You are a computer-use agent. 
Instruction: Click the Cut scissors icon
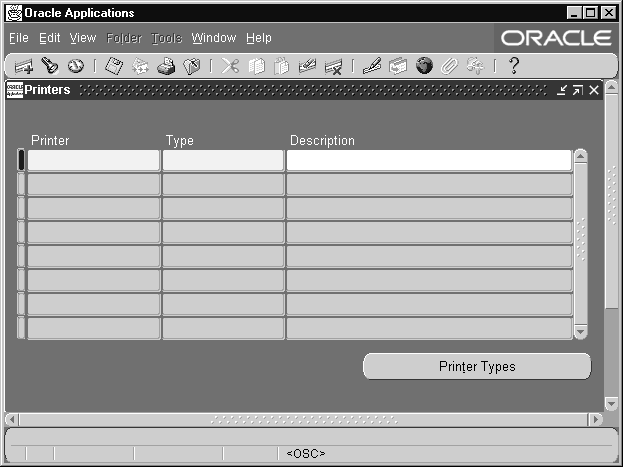click(230, 66)
